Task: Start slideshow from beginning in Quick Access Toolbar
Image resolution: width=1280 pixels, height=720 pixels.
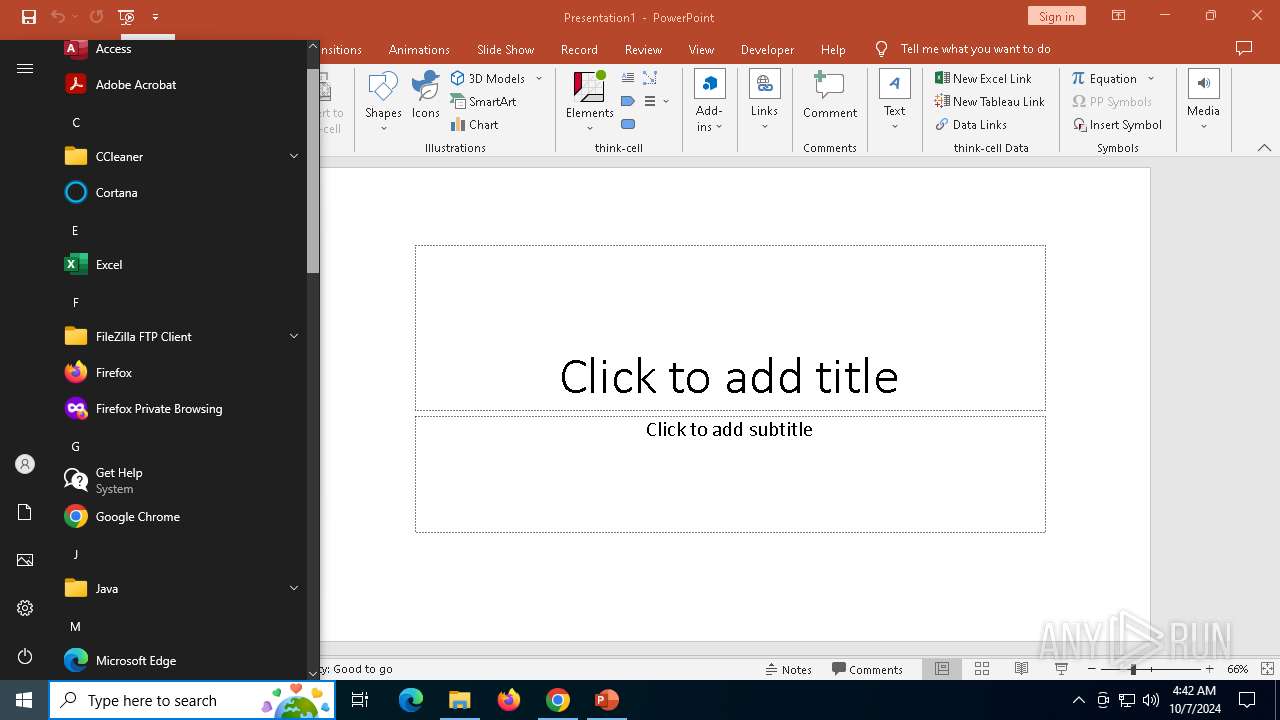Action: click(x=126, y=17)
